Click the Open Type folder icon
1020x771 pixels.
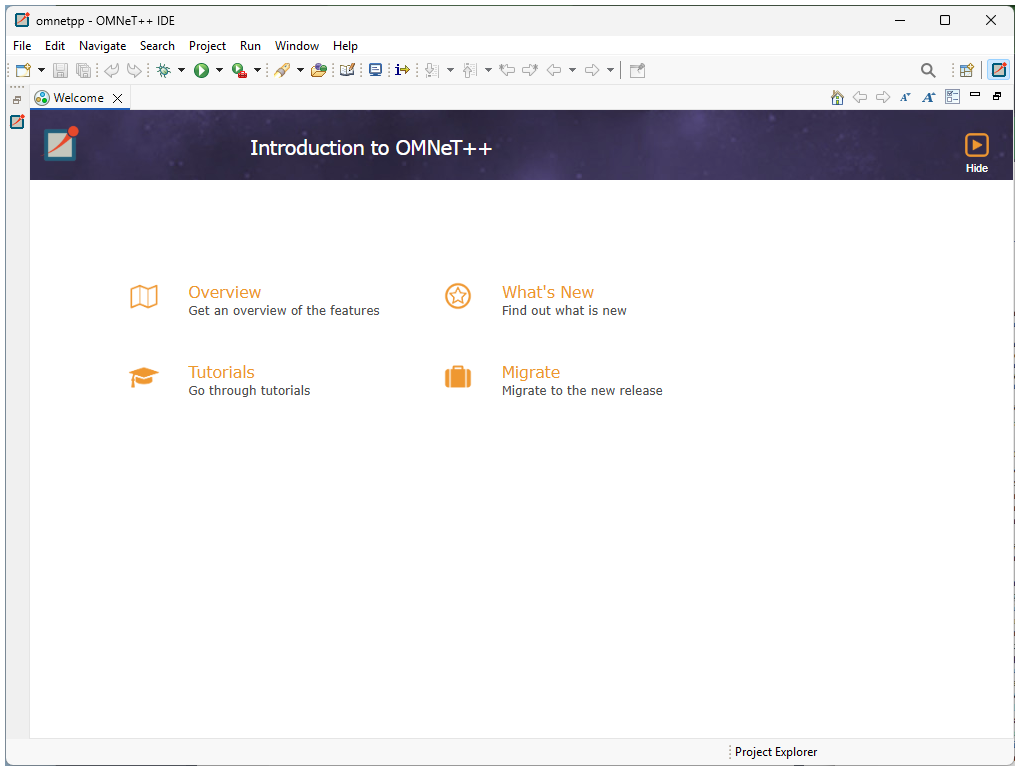319,70
